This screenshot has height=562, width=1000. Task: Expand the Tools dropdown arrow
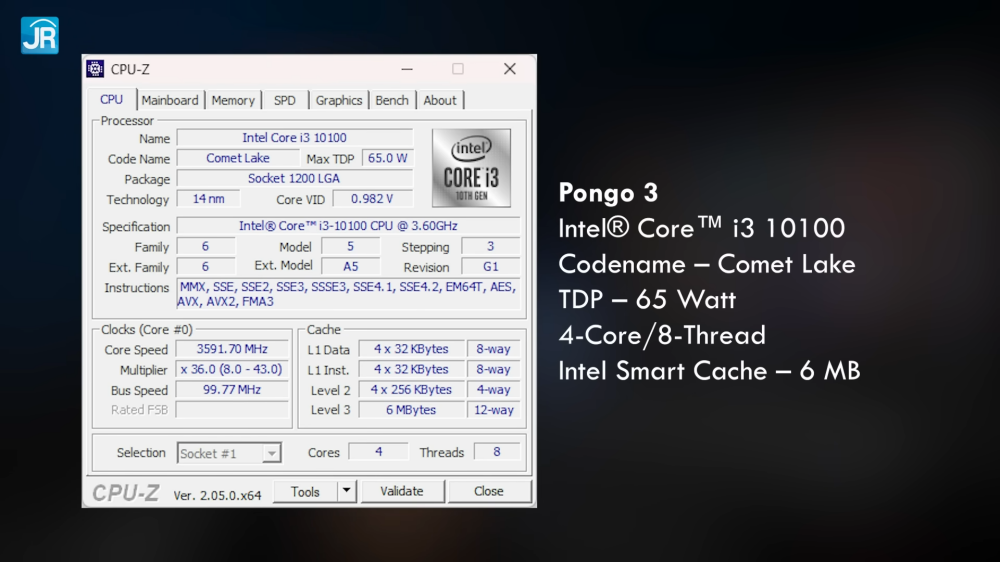(x=346, y=492)
